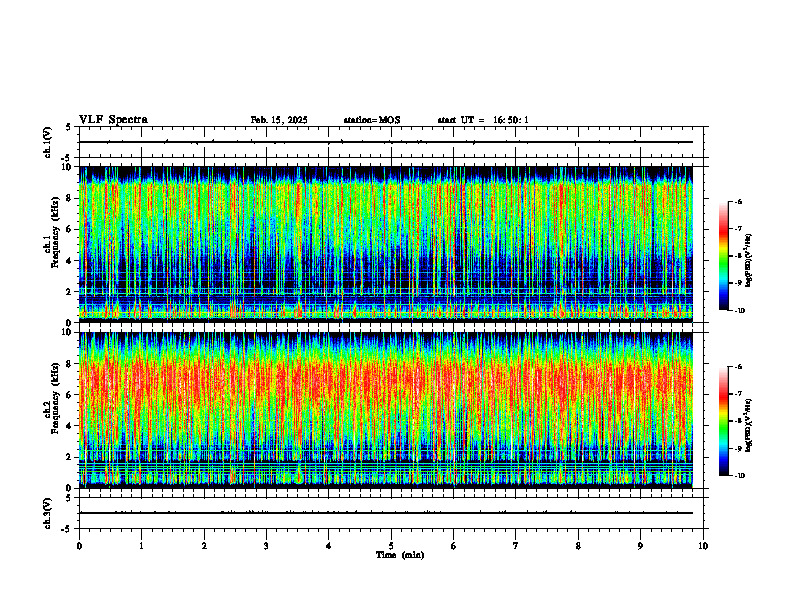Click the time axis tick label "8"
The width and height of the screenshot is (792, 612).
click(x=578, y=546)
